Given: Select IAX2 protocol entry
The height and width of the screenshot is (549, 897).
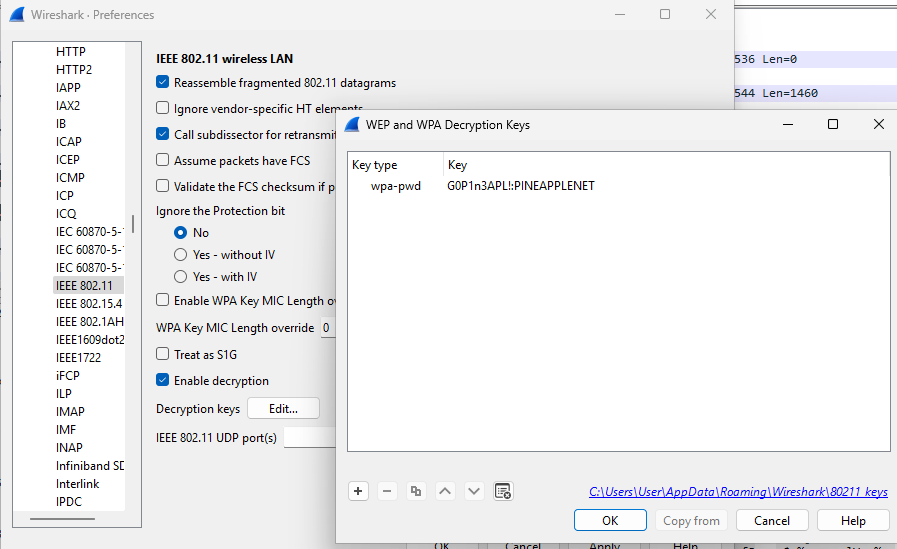Looking at the screenshot, I should click(68, 106).
